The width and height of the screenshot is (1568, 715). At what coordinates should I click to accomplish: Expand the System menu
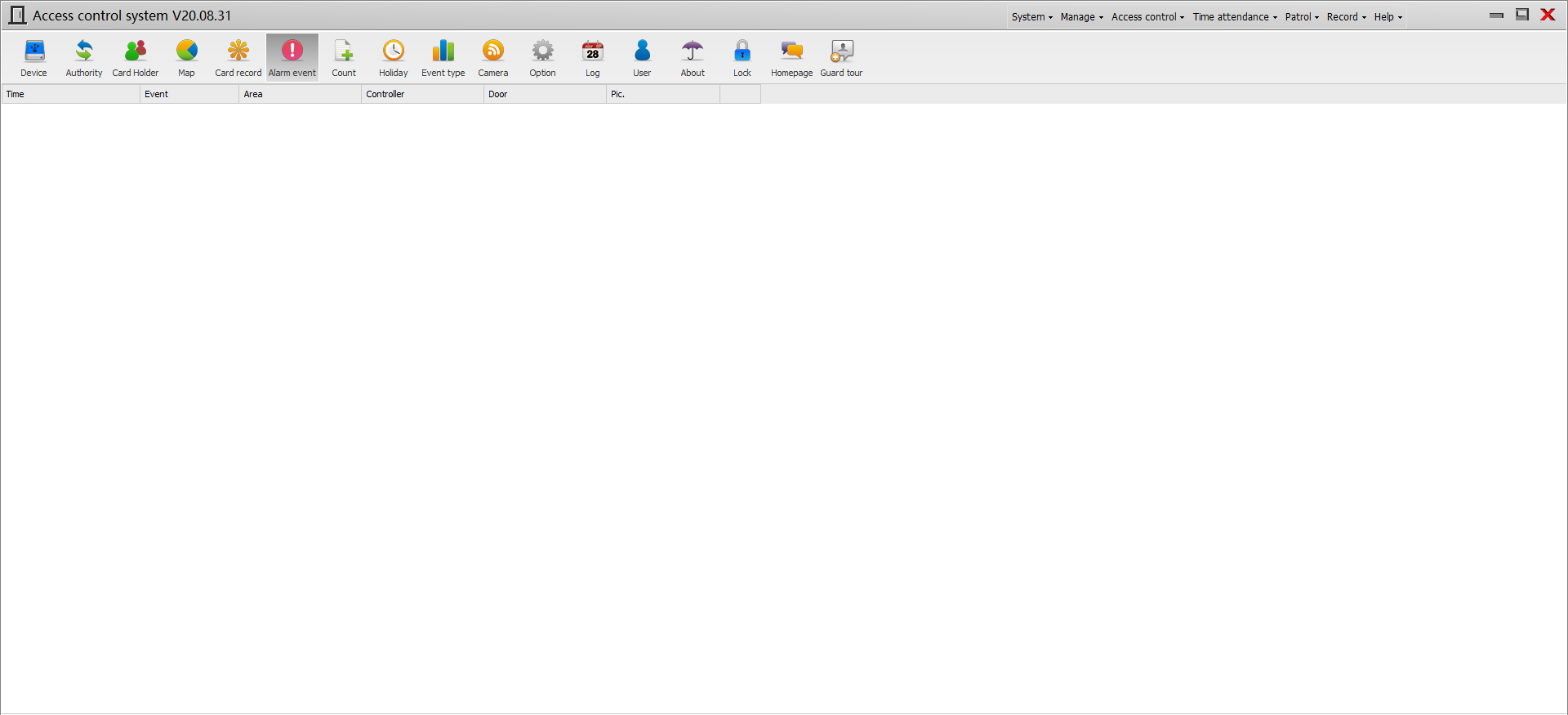(x=1032, y=16)
